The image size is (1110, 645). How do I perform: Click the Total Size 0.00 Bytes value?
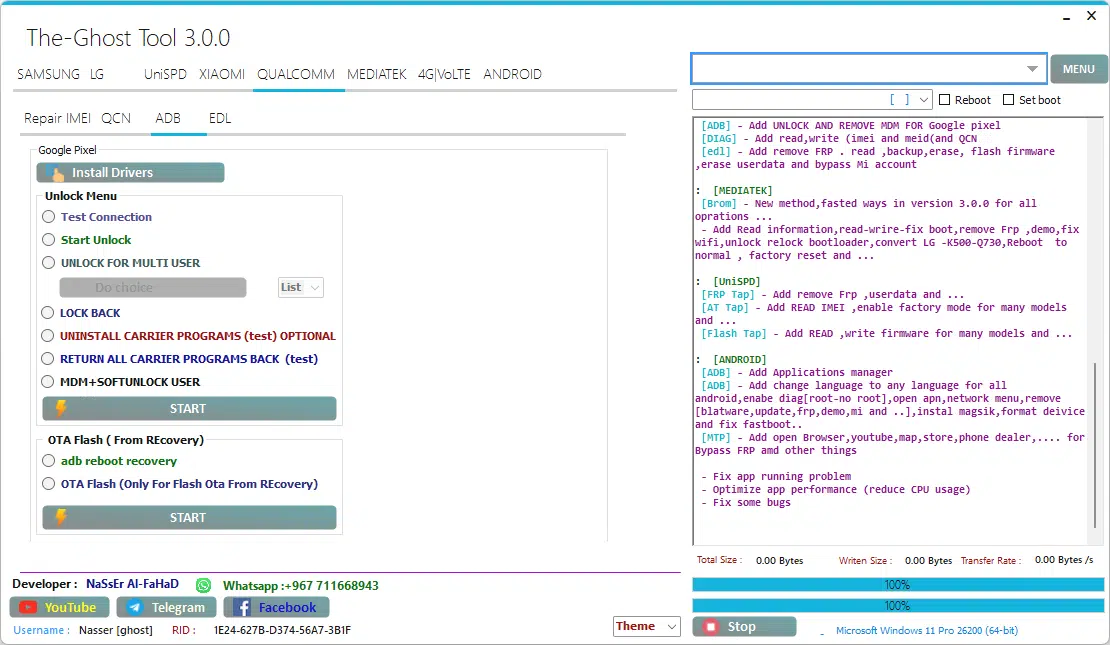(779, 561)
